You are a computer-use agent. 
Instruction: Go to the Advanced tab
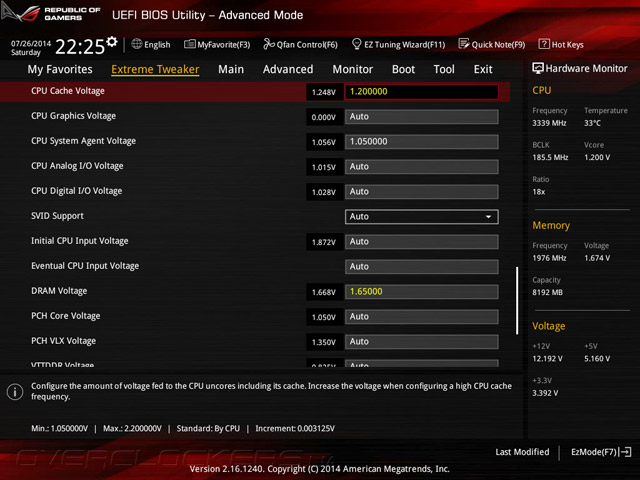[288, 69]
